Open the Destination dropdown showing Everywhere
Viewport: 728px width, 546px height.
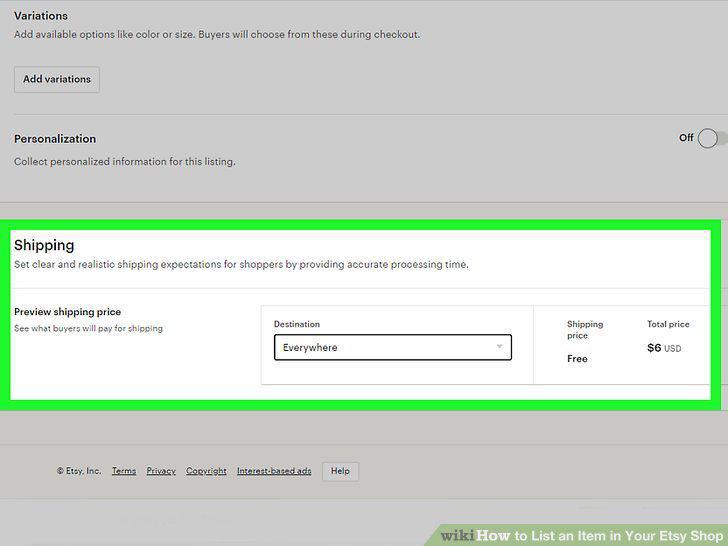click(x=393, y=347)
